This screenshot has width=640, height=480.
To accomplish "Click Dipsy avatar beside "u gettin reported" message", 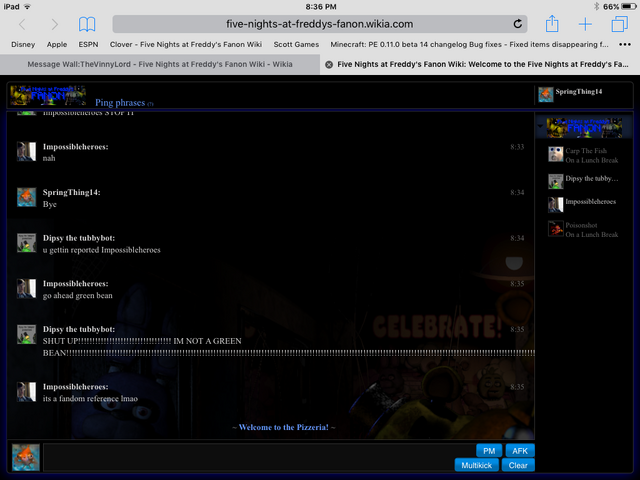I will pos(27,242).
